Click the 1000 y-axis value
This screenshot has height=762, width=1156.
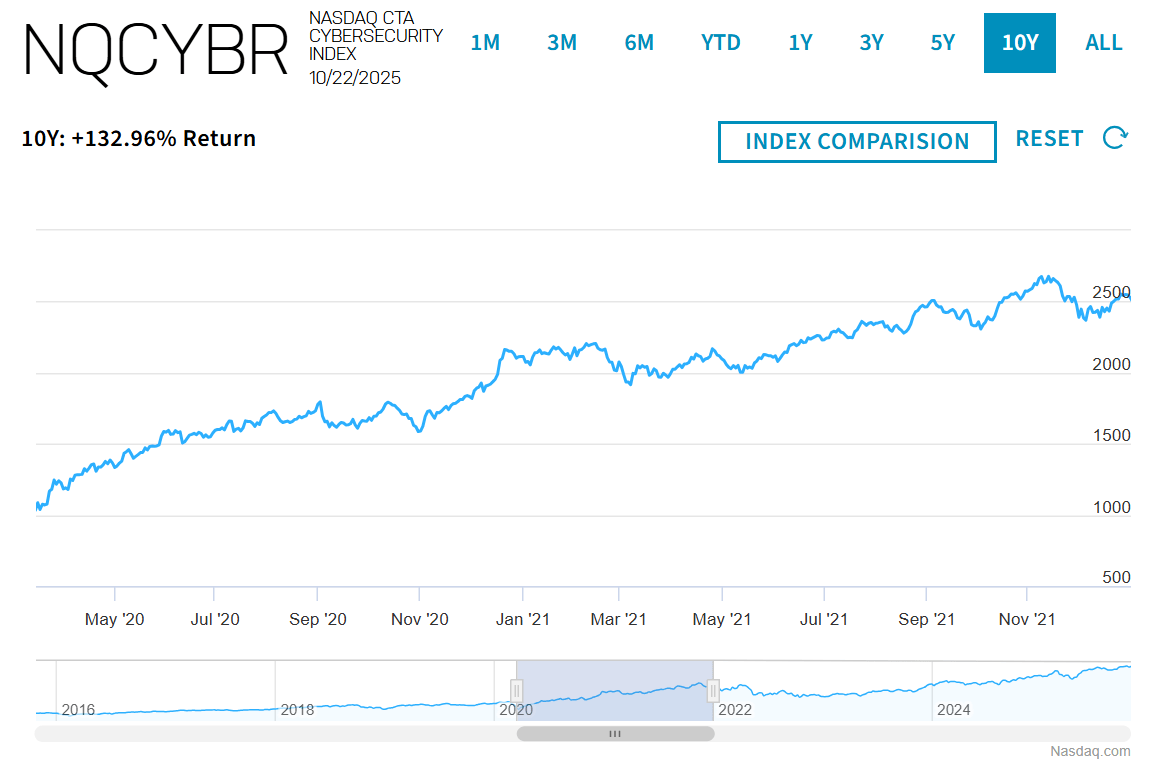click(1111, 507)
